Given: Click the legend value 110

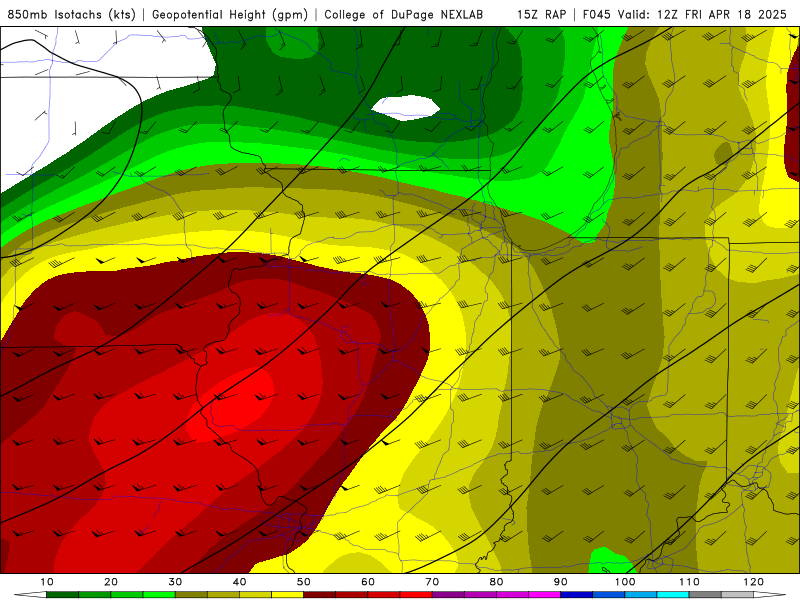Looking at the screenshot, I should (x=689, y=582).
